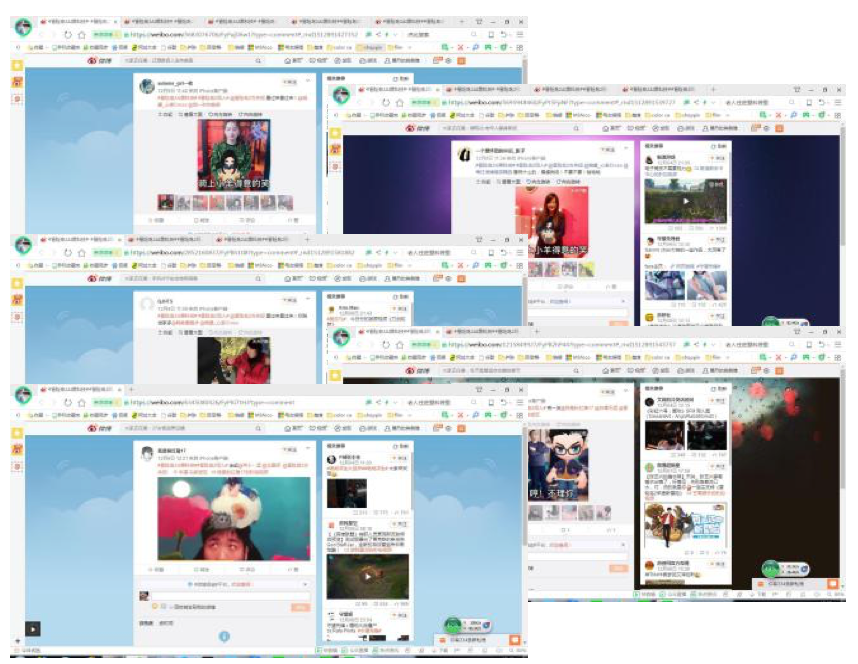Open the sheep-hat photo in the bottom-left window post
Screen dimensions: 858x664
coord(234,519)
